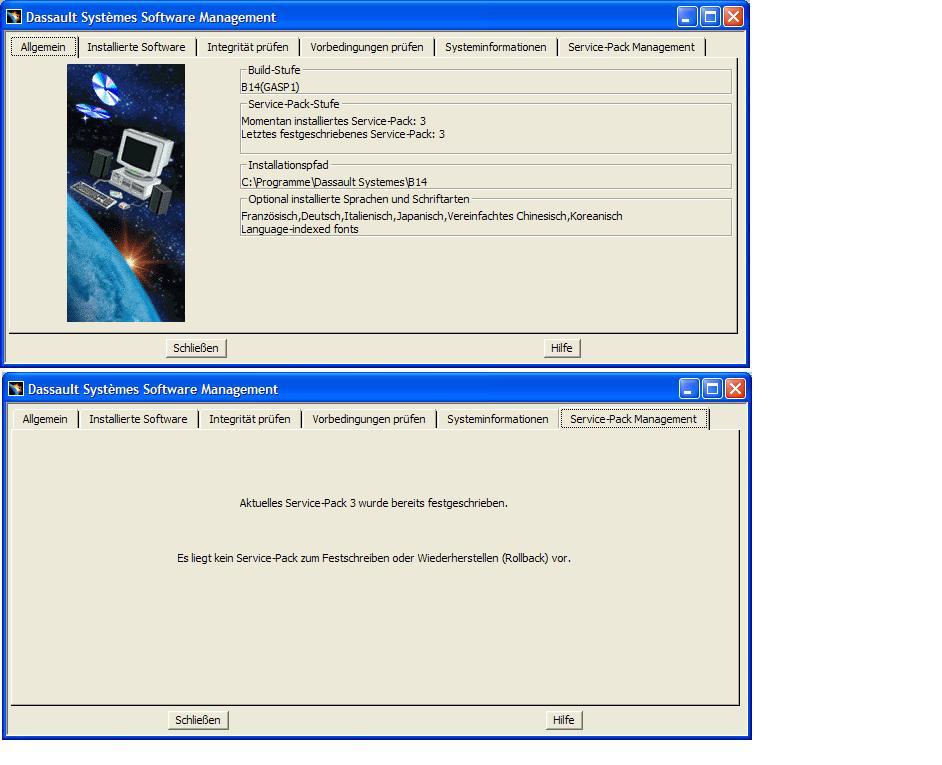This screenshot has width=942, height=765.
Task: Maximize the bottom Software Management window
Action: [x=712, y=389]
